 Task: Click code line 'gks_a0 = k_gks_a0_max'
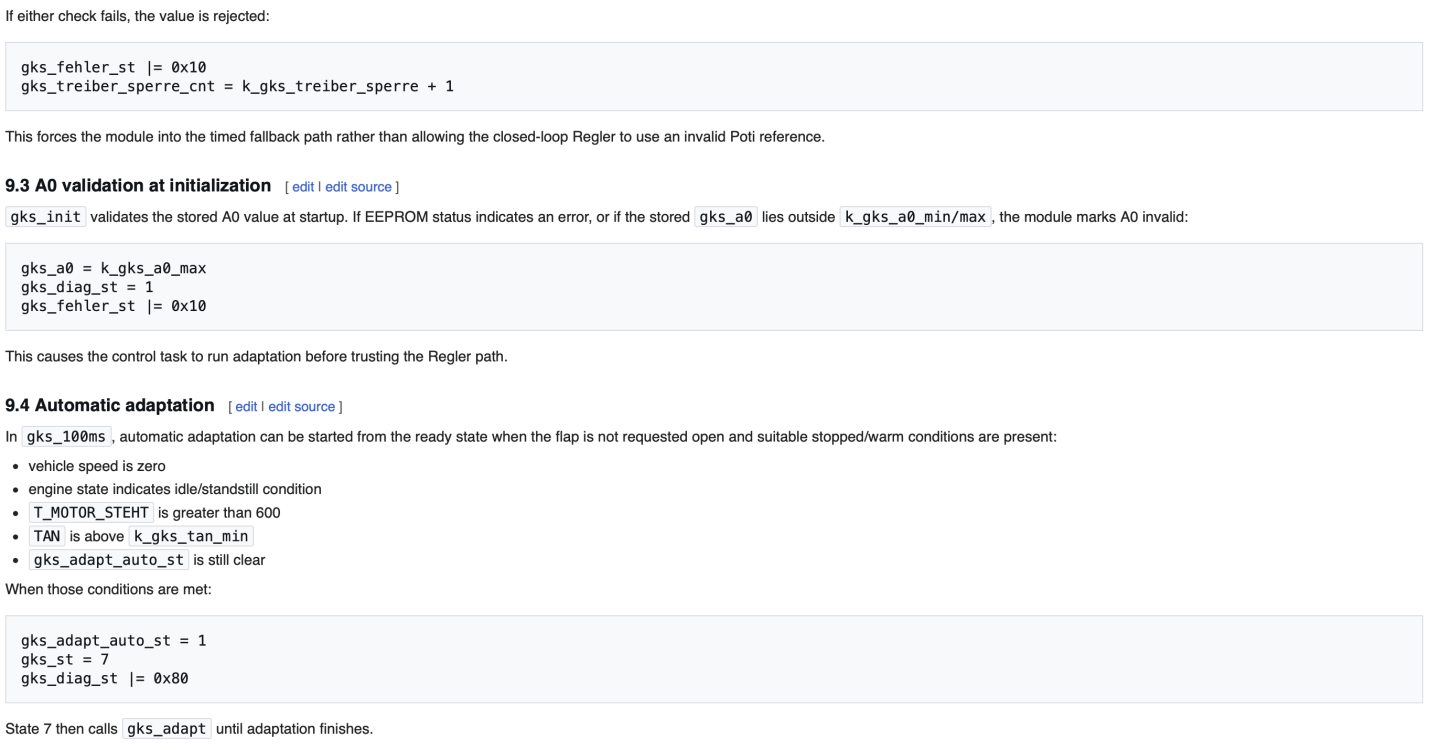tap(113, 269)
